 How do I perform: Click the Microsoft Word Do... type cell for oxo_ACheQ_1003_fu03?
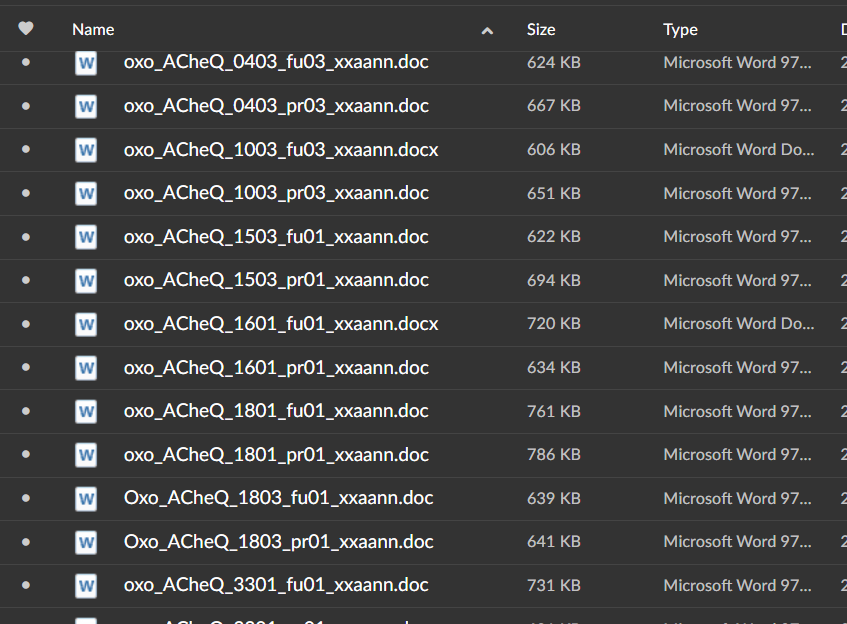point(738,149)
